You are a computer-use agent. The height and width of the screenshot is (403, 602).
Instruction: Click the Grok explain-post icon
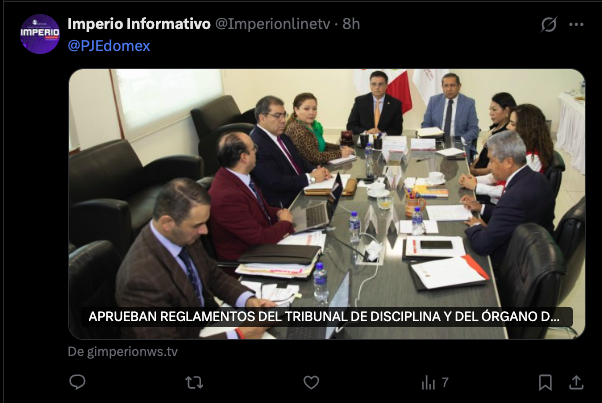point(549,25)
